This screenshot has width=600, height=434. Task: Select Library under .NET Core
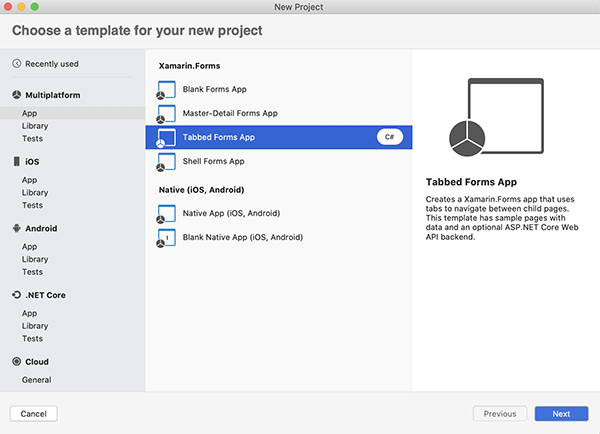(x=35, y=326)
